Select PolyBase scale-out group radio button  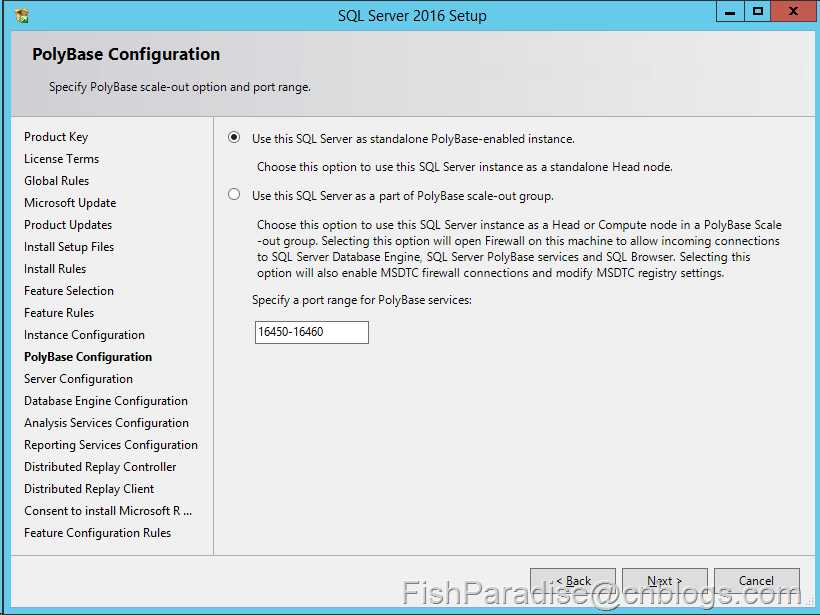point(234,195)
